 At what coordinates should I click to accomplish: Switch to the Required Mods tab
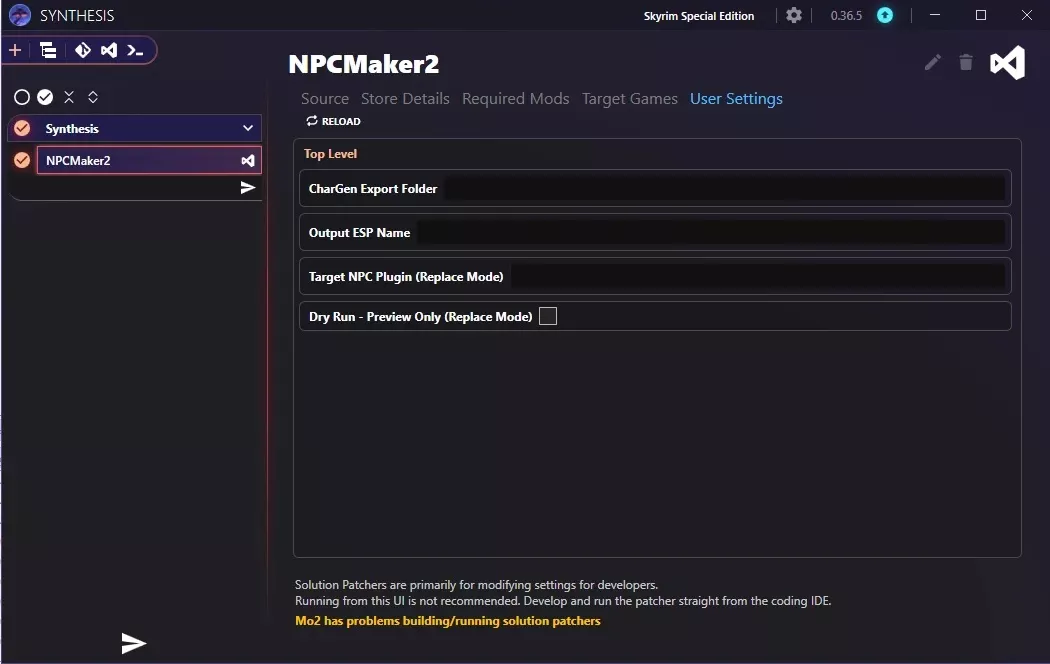(x=516, y=98)
